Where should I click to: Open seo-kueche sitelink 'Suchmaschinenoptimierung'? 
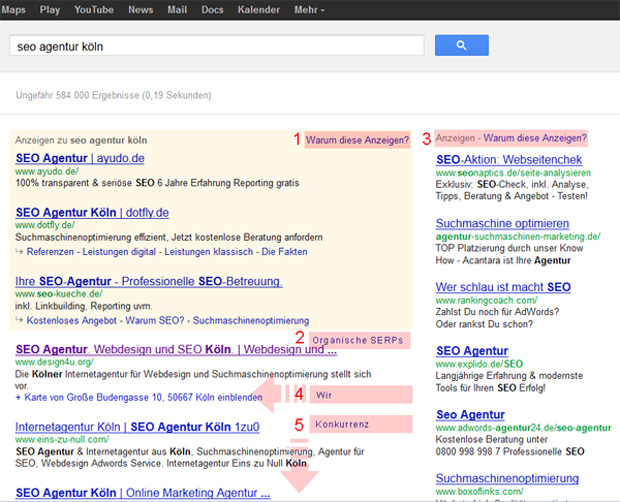pyautogui.click(x=251, y=320)
